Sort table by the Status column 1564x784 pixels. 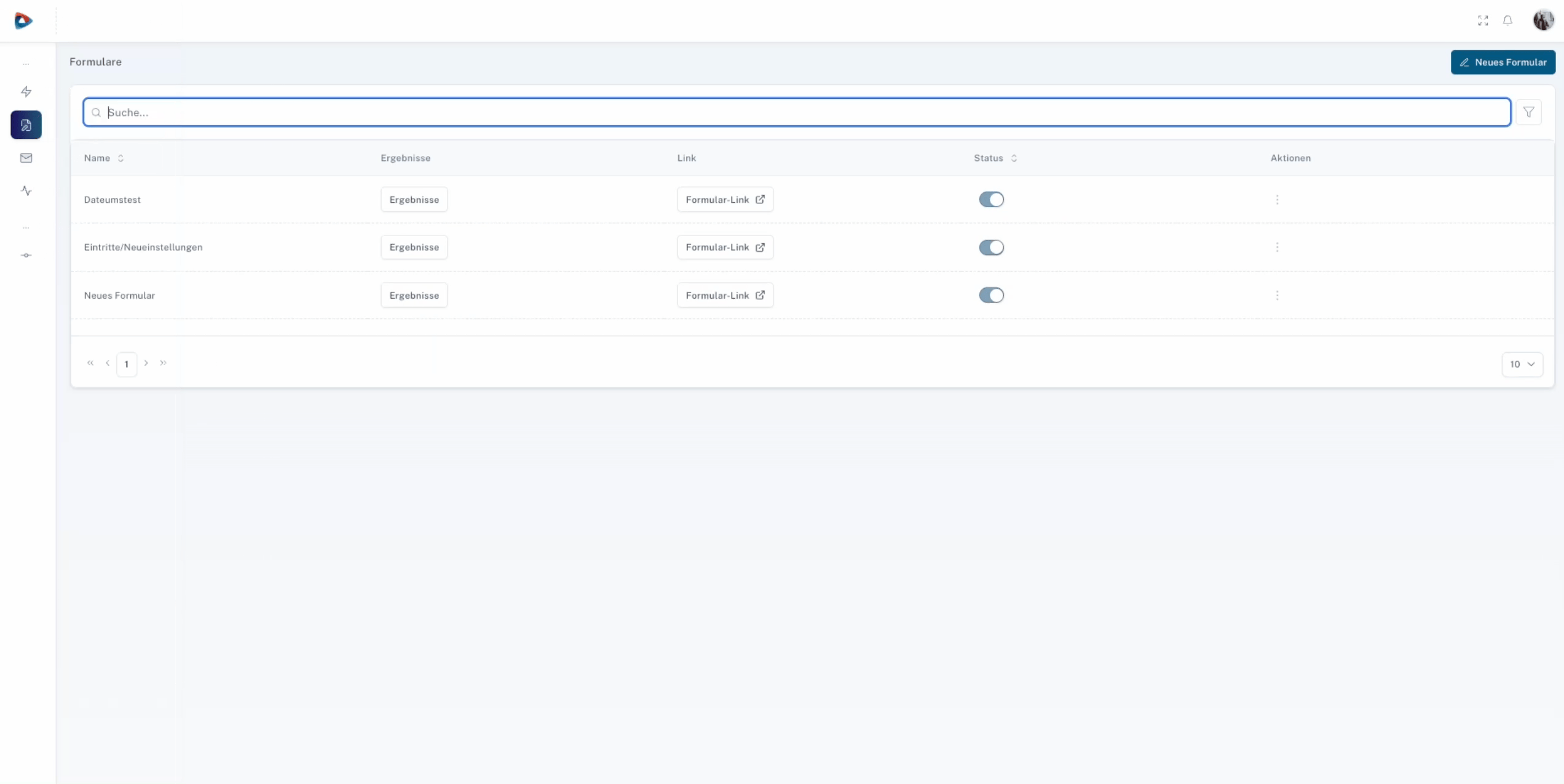[995, 158]
